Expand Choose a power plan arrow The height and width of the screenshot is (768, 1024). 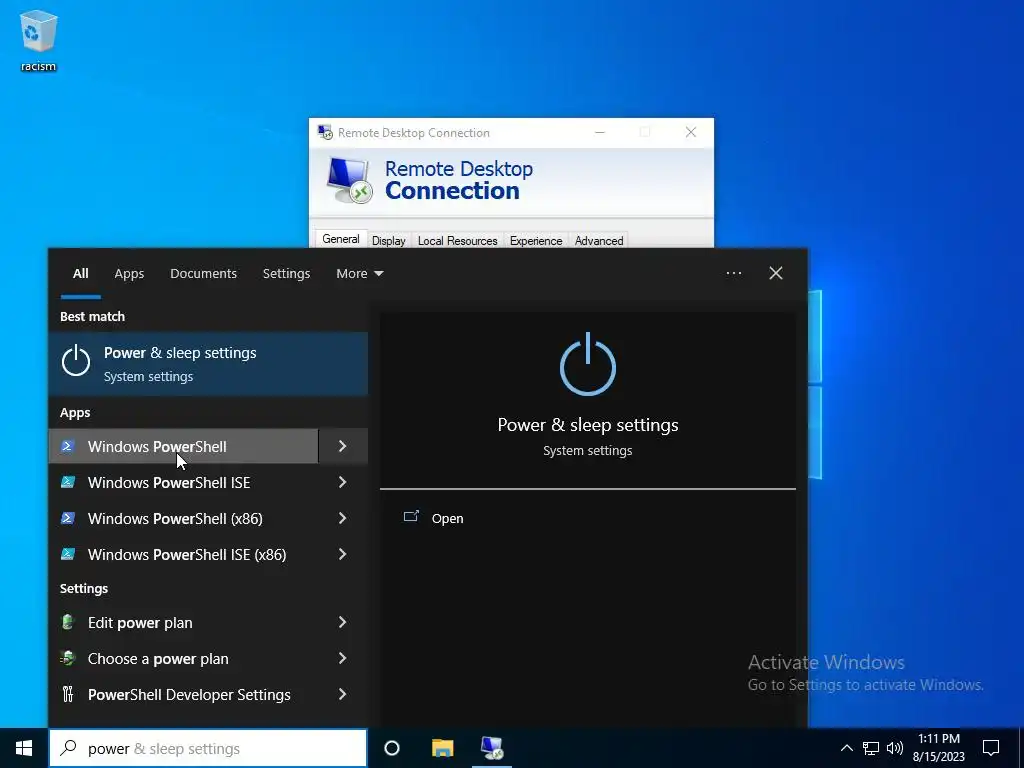343,658
